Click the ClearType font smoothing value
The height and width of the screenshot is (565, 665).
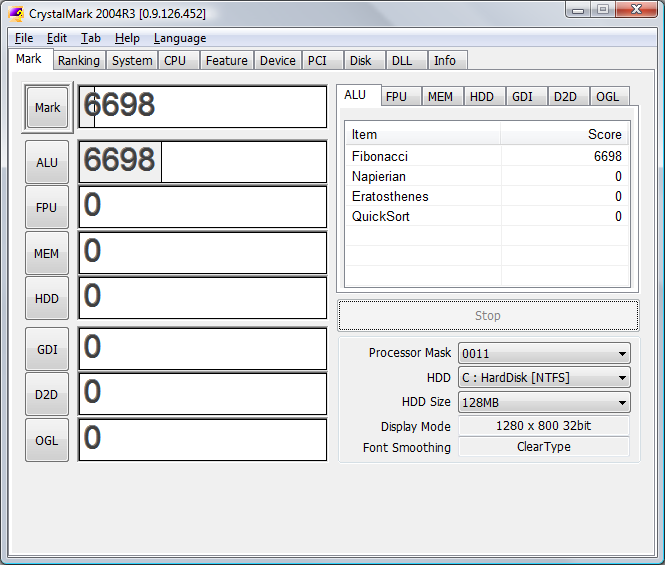tap(544, 447)
